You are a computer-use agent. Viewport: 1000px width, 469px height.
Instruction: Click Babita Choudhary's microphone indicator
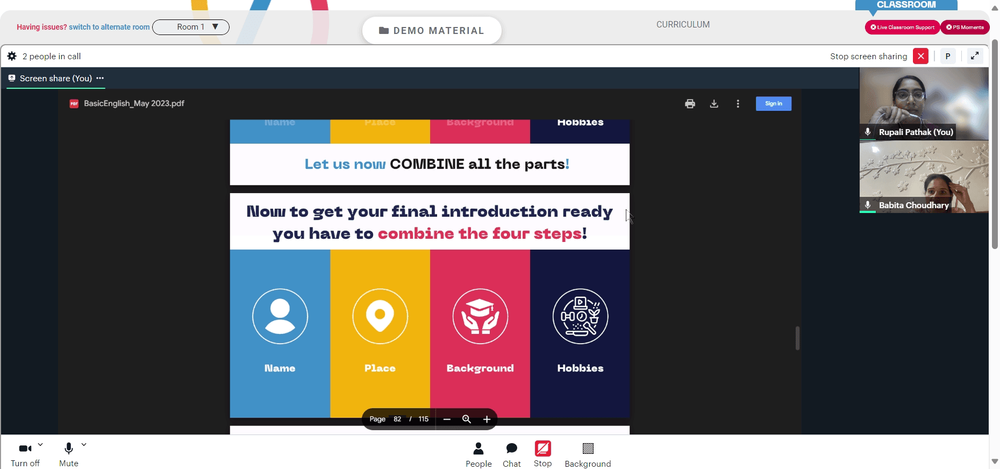point(867,205)
